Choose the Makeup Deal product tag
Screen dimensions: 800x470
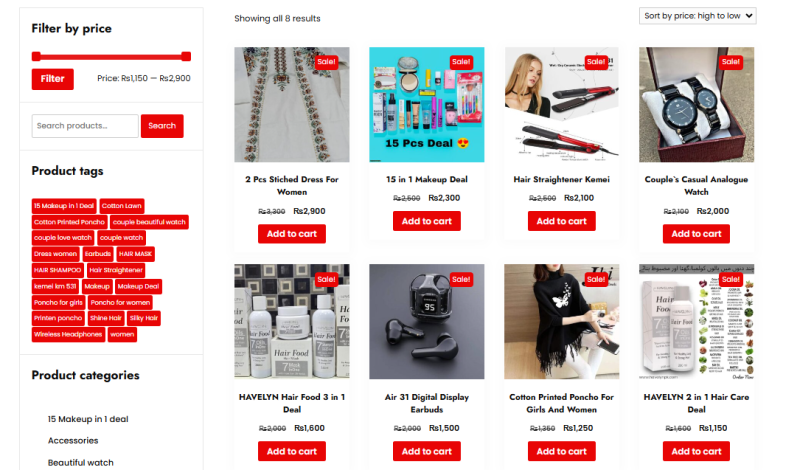(x=138, y=286)
